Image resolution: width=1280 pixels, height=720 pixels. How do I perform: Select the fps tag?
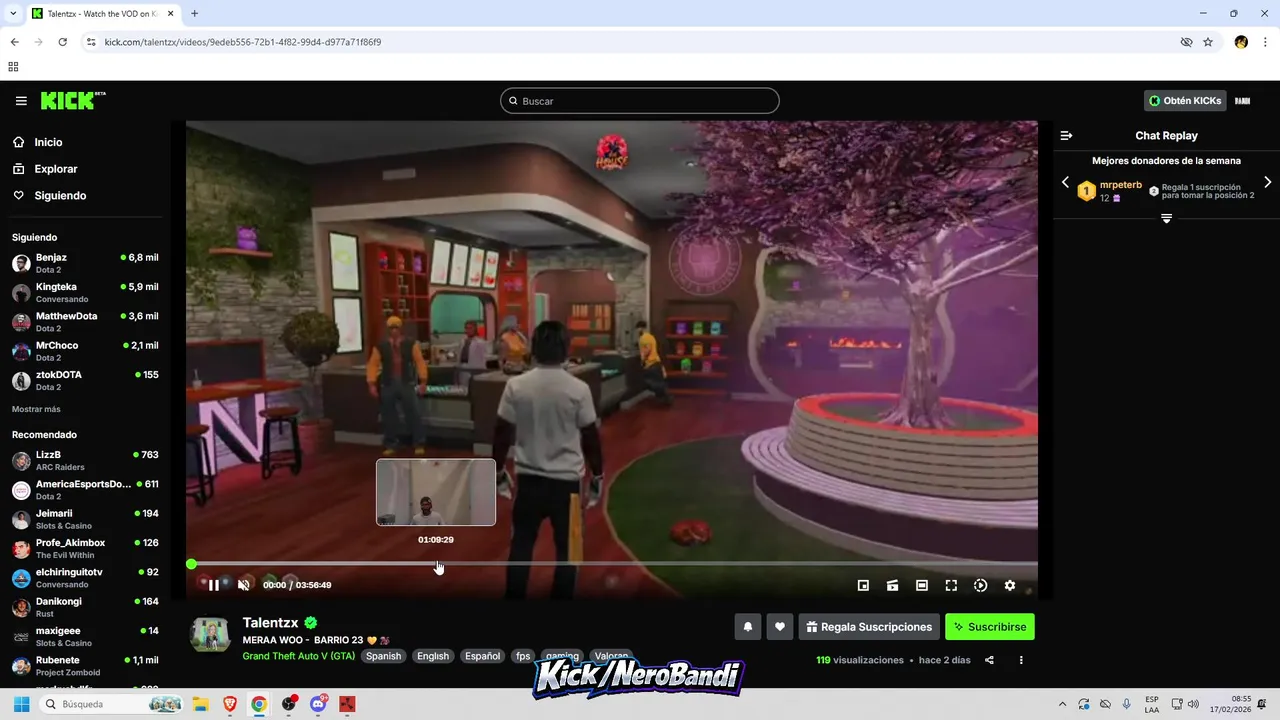523,656
